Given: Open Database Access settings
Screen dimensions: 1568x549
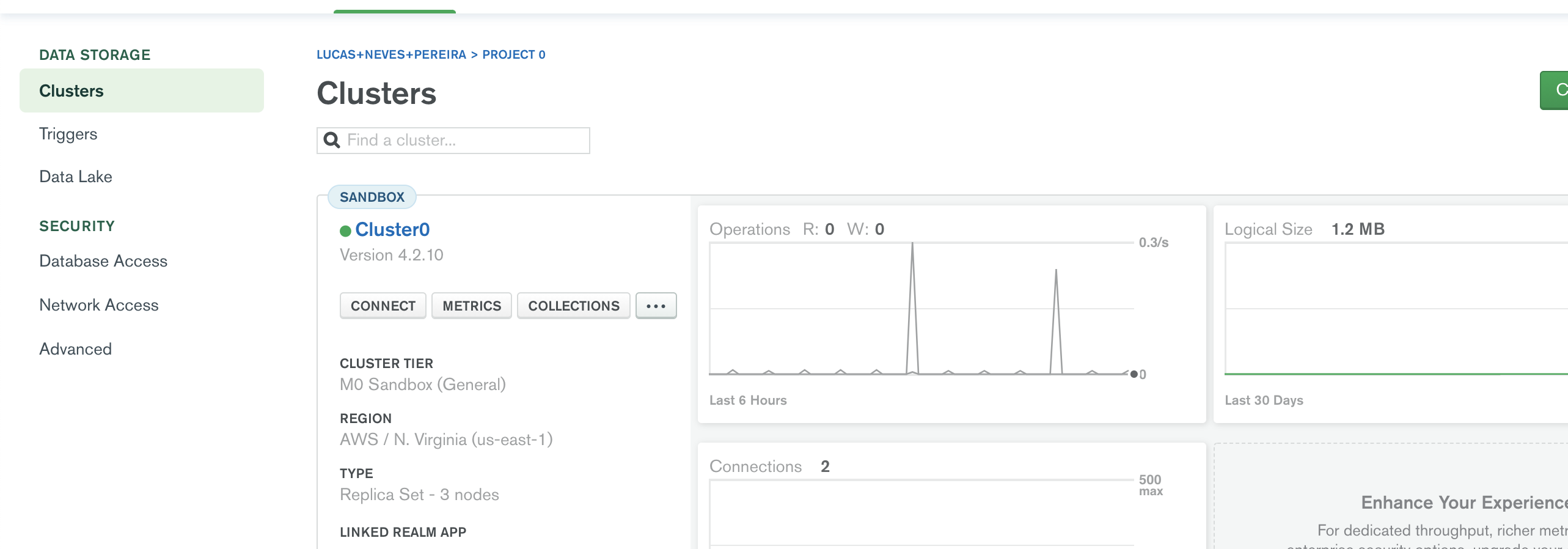Looking at the screenshot, I should pos(103,261).
